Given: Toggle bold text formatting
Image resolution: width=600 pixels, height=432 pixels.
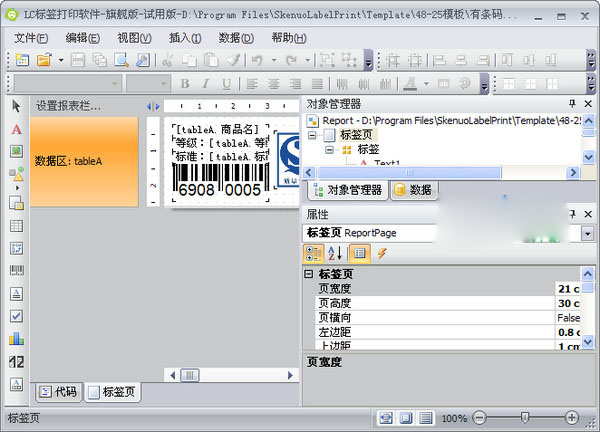Looking at the screenshot, I should pyautogui.click(x=185, y=84).
